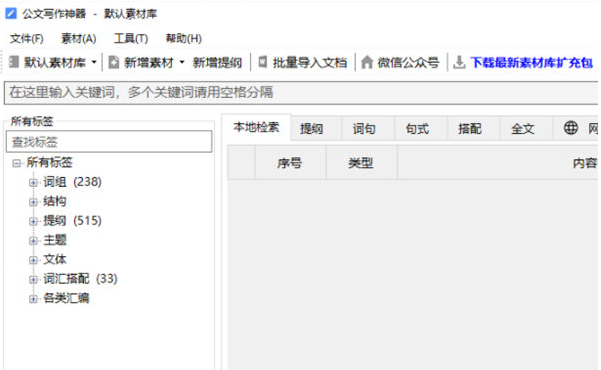Open the 素材(A) menu
The image size is (601, 370).
(79, 38)
